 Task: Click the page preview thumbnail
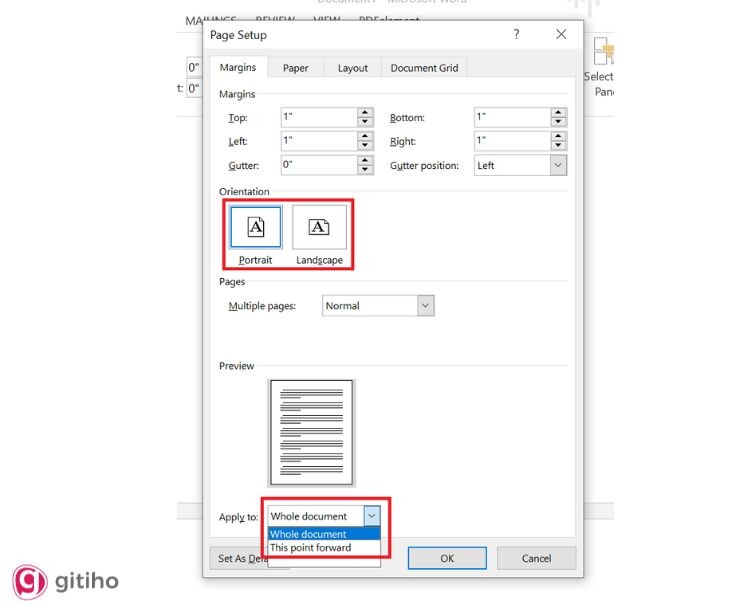[x=311, y=433]
